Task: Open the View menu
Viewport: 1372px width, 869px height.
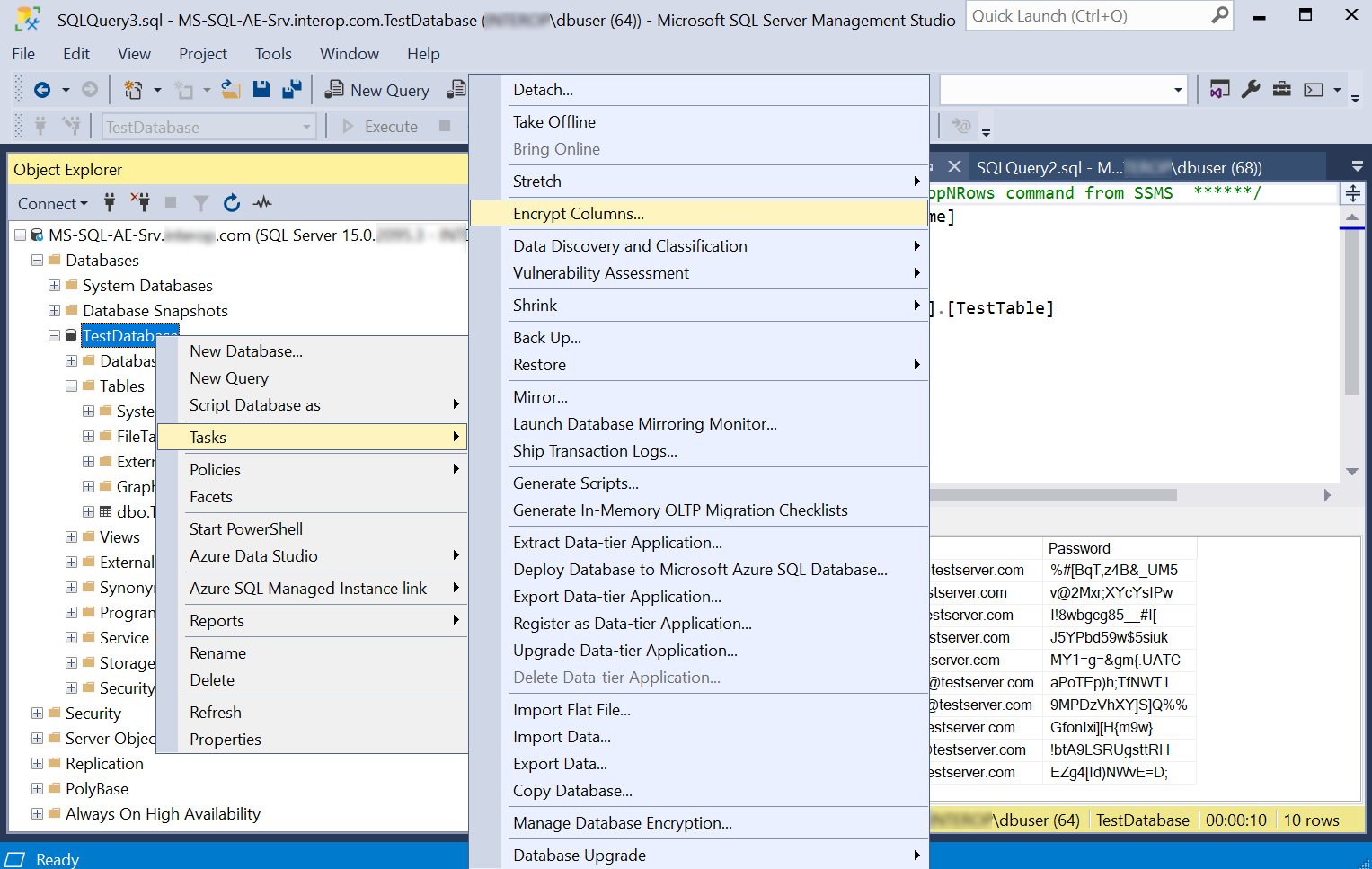Action: point(134,54)
